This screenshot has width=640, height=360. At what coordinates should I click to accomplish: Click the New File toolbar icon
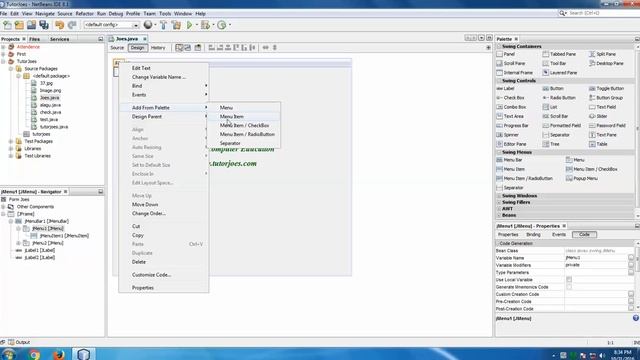point(7,25)
